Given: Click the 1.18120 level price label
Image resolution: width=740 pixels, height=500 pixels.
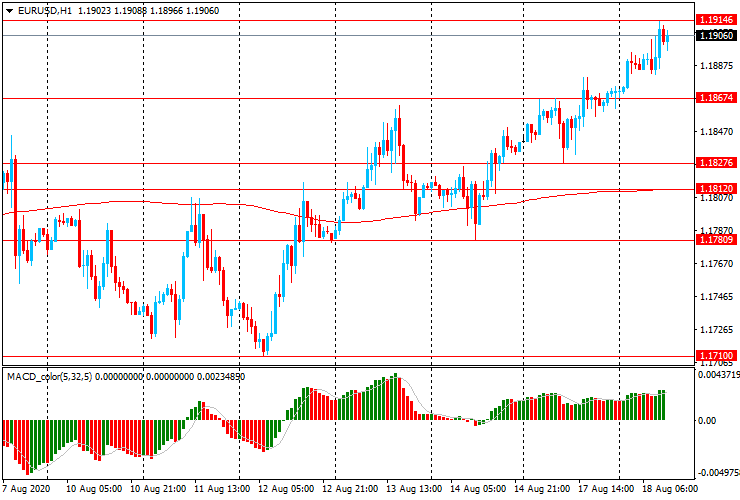Looking at the screenshot, I should 716,189.
